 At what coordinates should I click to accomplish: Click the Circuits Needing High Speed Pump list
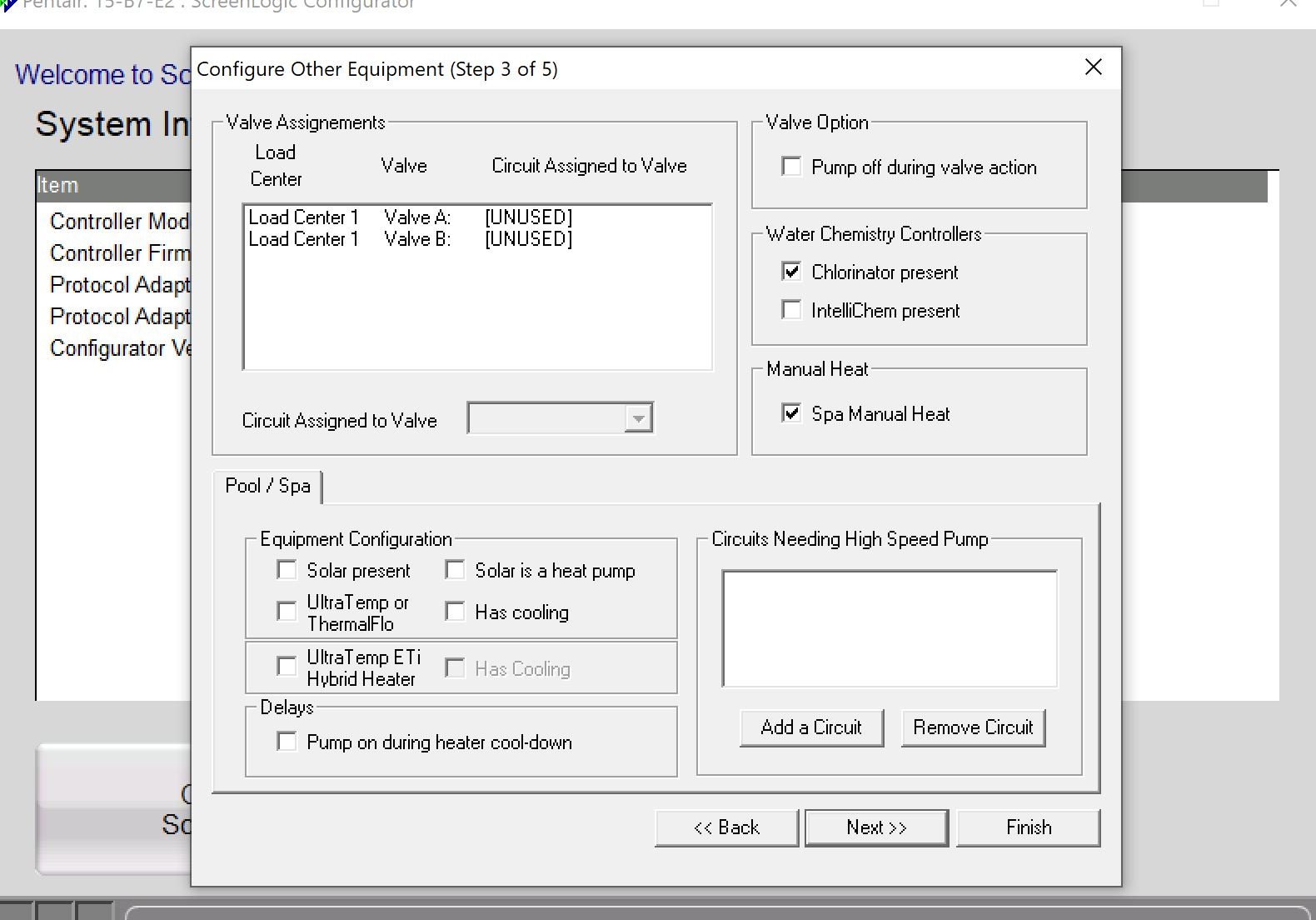coord(890,629)
